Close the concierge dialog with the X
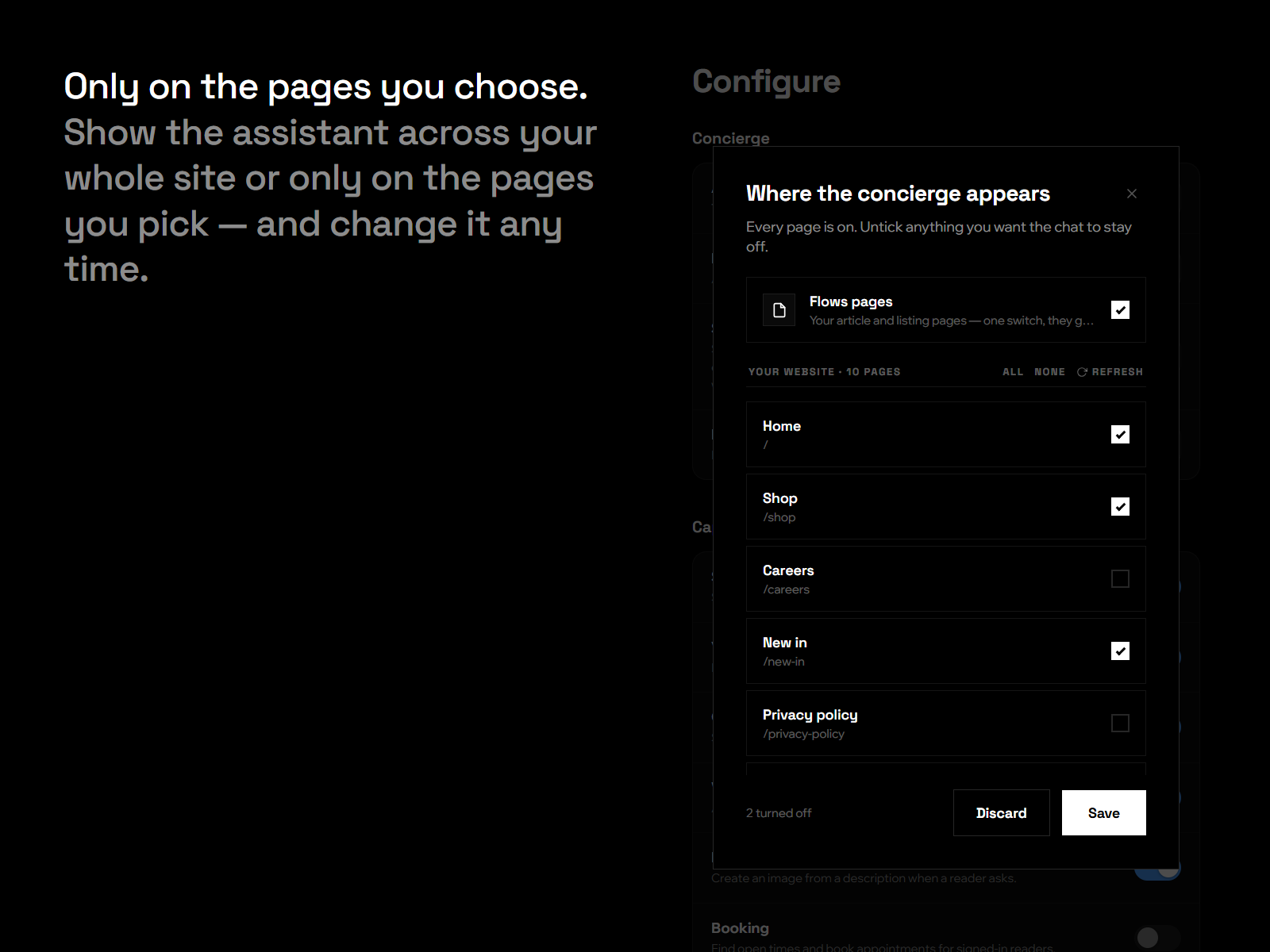The image size is (1270, 952). point(1132,194)
